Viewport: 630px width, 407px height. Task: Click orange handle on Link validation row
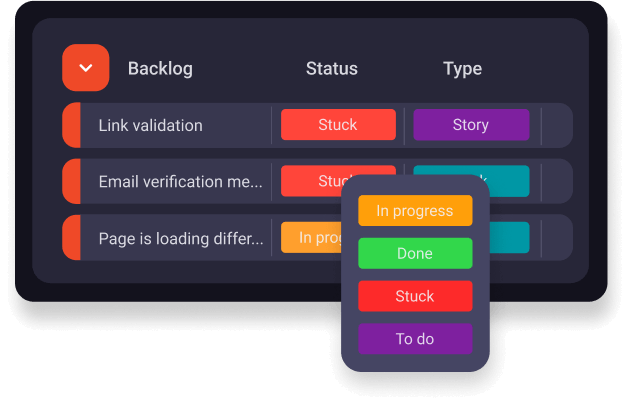coord(71,126)
